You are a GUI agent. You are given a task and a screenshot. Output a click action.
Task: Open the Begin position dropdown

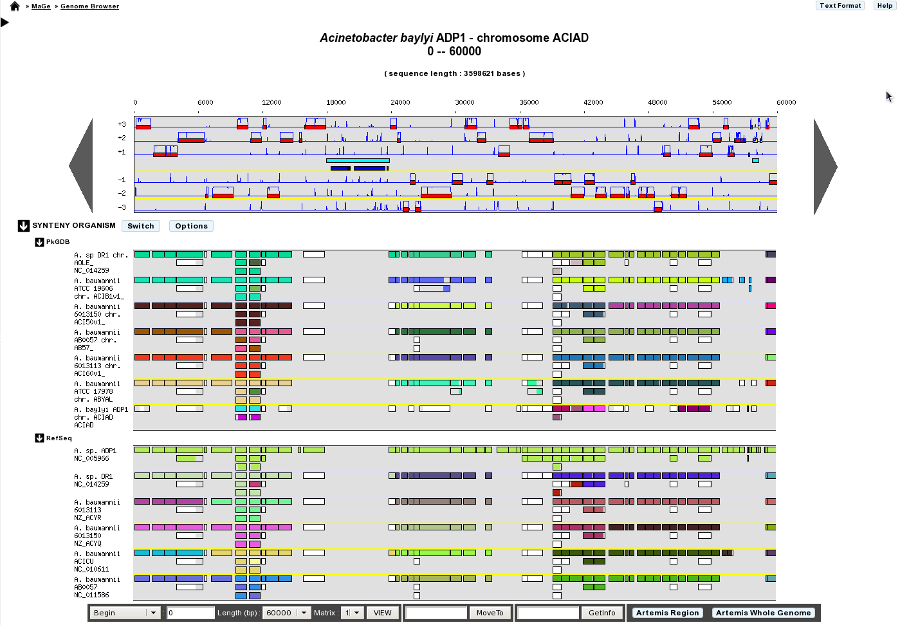coord(126,612)
